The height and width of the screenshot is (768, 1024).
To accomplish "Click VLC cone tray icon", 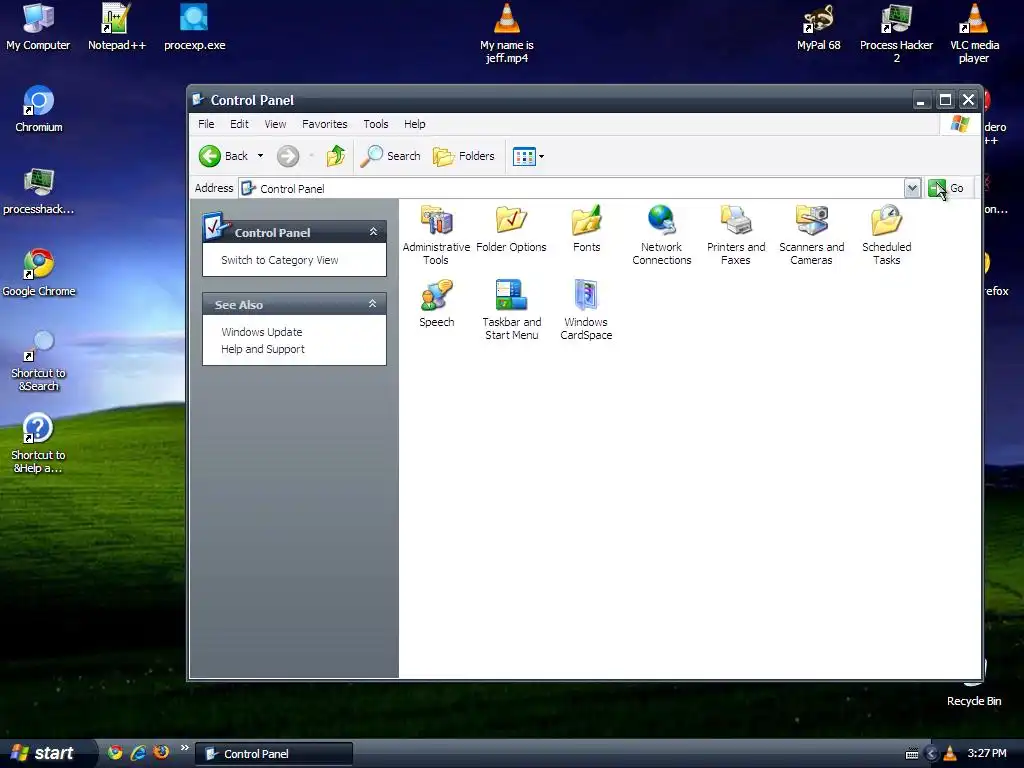I will tap(950, 754).
